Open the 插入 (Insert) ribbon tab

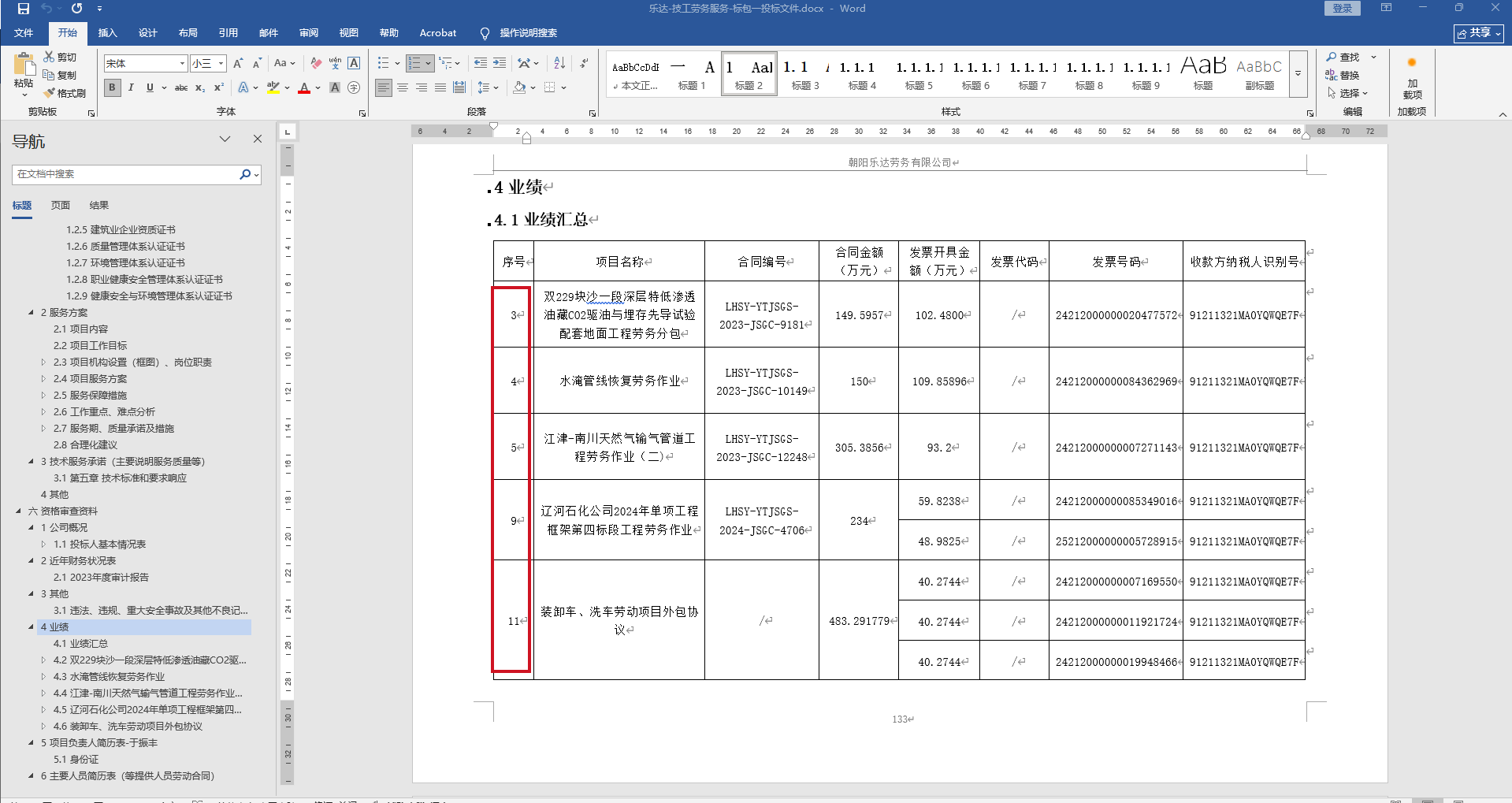point(107,33)
